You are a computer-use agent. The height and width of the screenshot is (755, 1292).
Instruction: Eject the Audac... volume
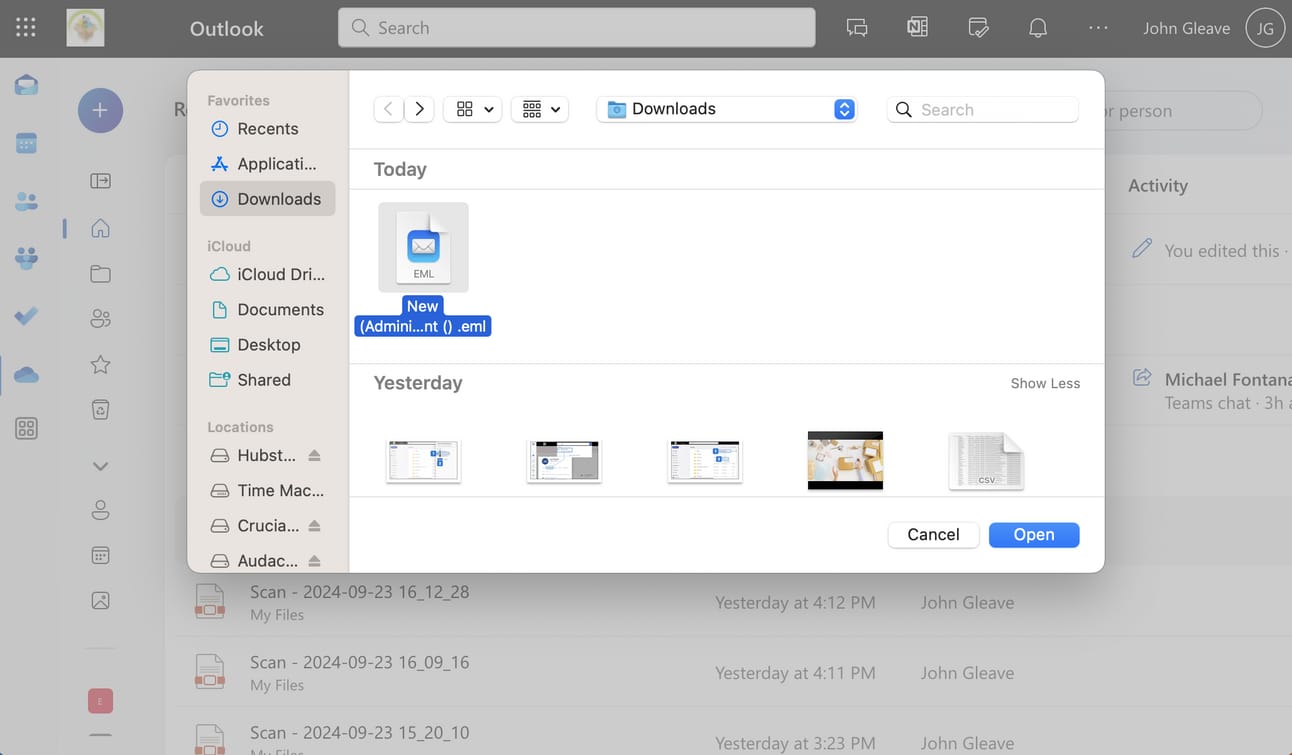point(314,560)
